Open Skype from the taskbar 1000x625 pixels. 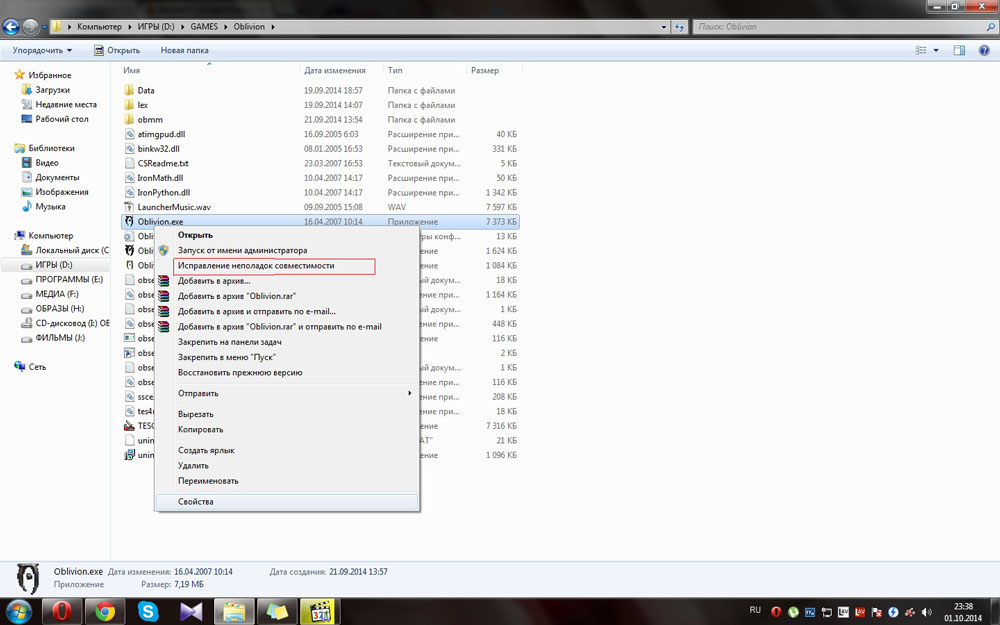pos(148,610)
